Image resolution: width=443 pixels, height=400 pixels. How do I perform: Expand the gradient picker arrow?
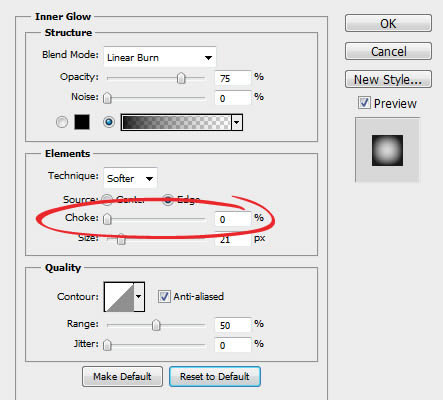coord(237,122)
